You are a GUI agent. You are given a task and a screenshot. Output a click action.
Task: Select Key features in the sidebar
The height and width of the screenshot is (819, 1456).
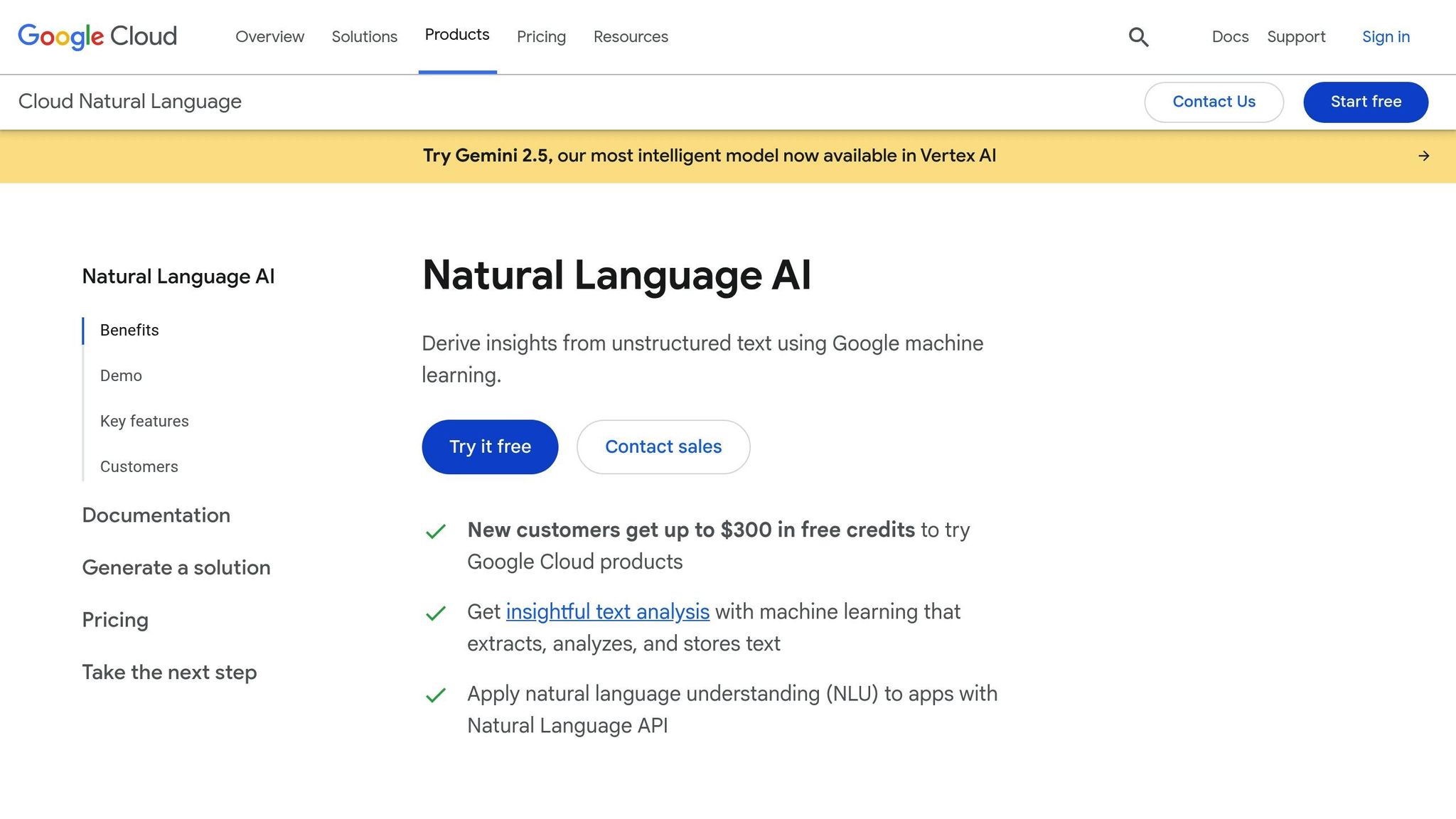tap(144, 421)
